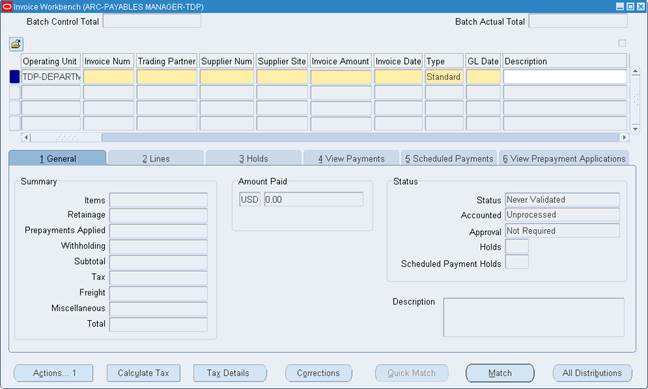This screenshot has width=648, height=389.
Task: Click the Invoice Date cell in the first row
Action: (398, 77)
